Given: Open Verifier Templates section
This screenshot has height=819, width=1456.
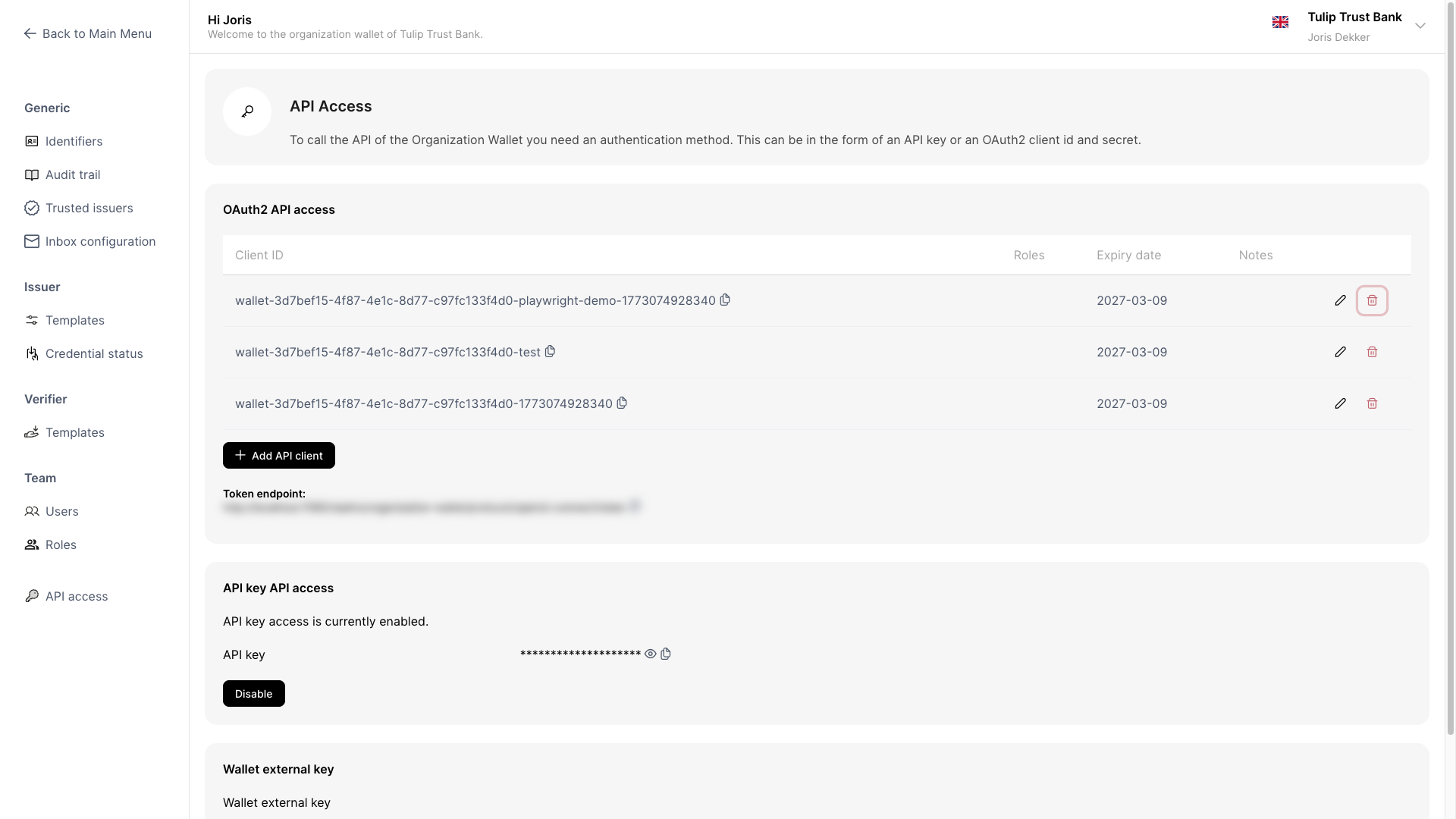Looking at the screenshot, I should pyautogui.click(x=74, y=432).
